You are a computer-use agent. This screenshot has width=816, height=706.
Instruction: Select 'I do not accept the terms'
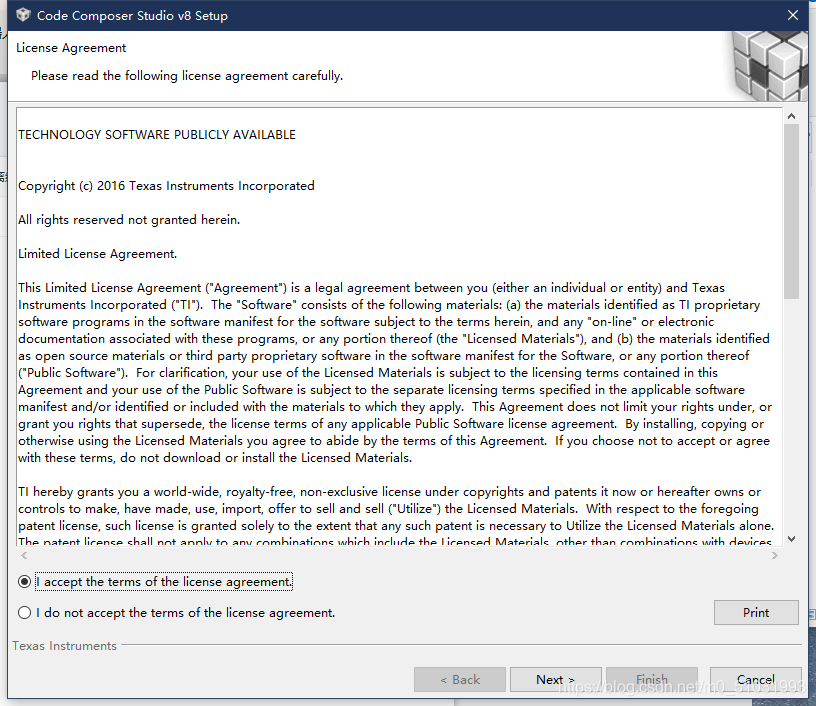coord(25,612)
